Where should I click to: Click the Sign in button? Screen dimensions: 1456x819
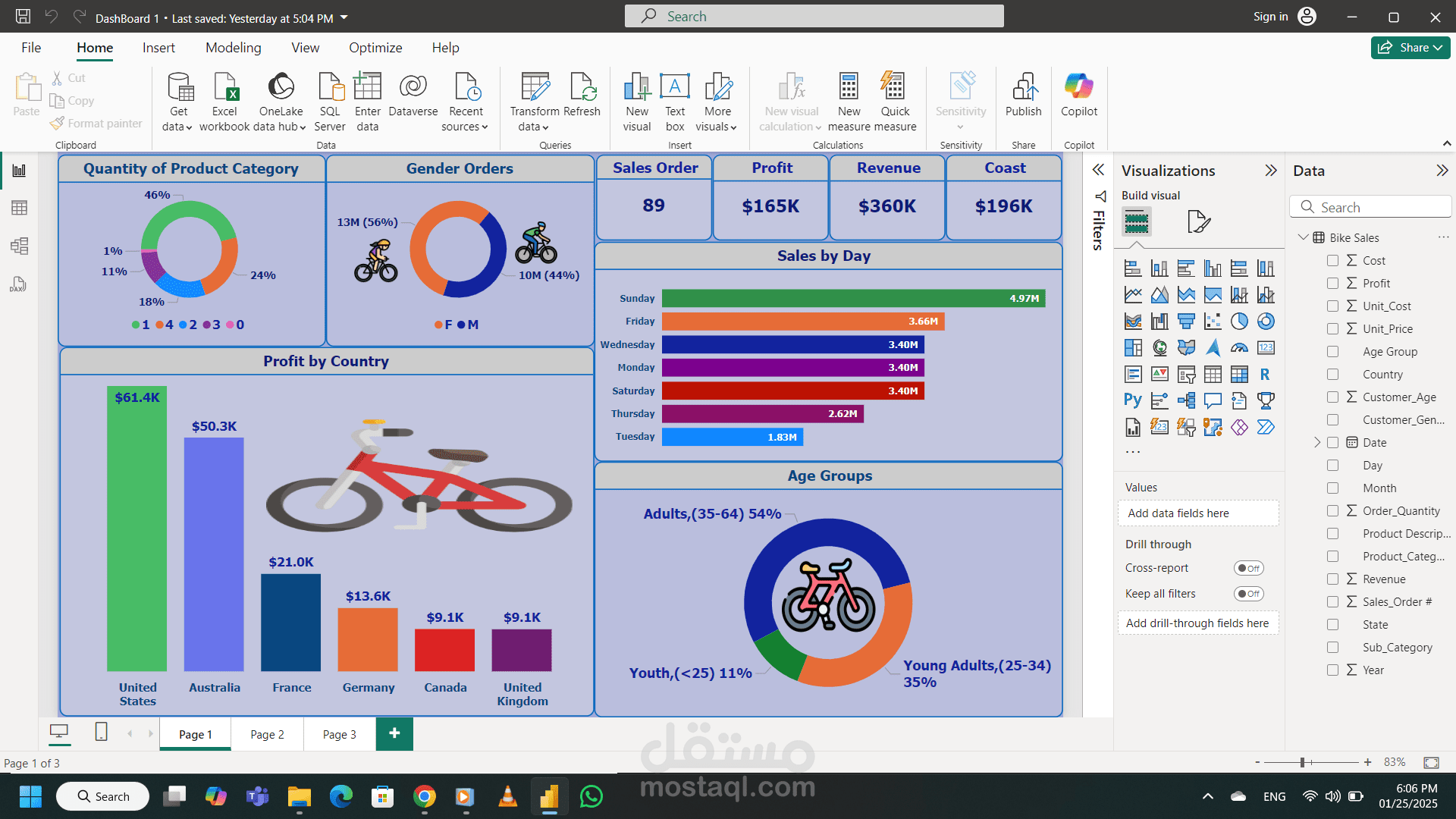point(1270,17)
